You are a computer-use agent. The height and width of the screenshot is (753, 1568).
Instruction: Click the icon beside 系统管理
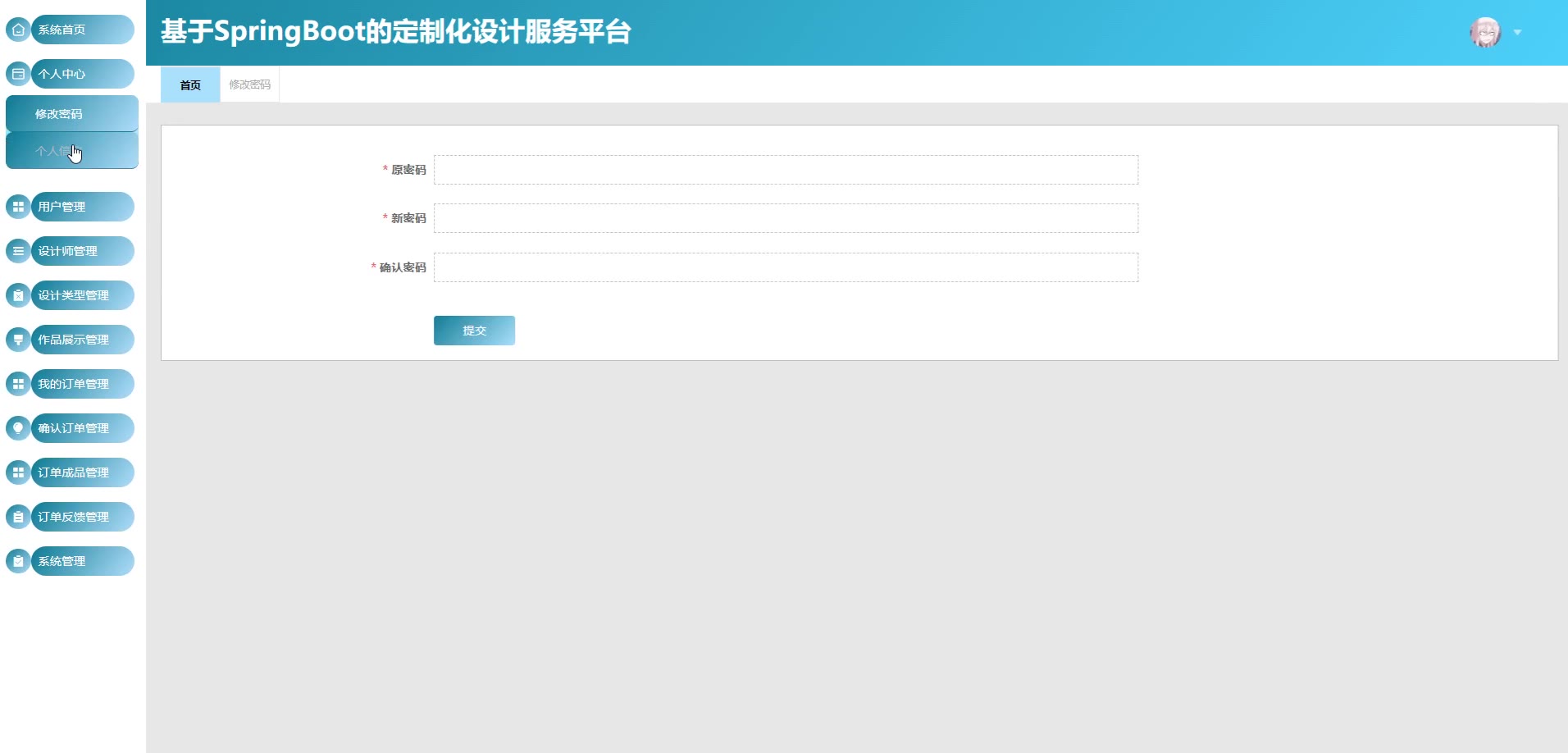(18, 561)
